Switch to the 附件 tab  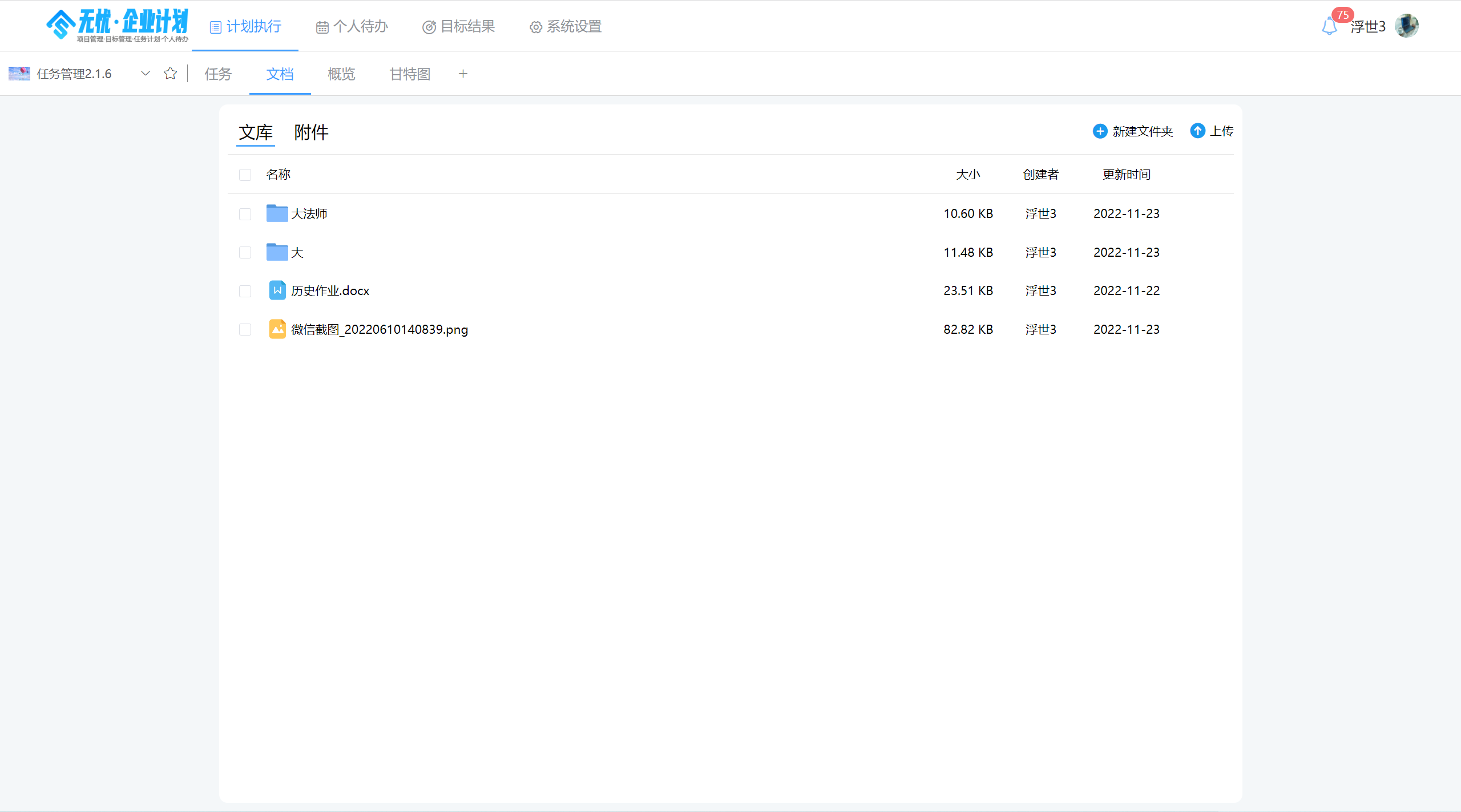tap(311, 132)
